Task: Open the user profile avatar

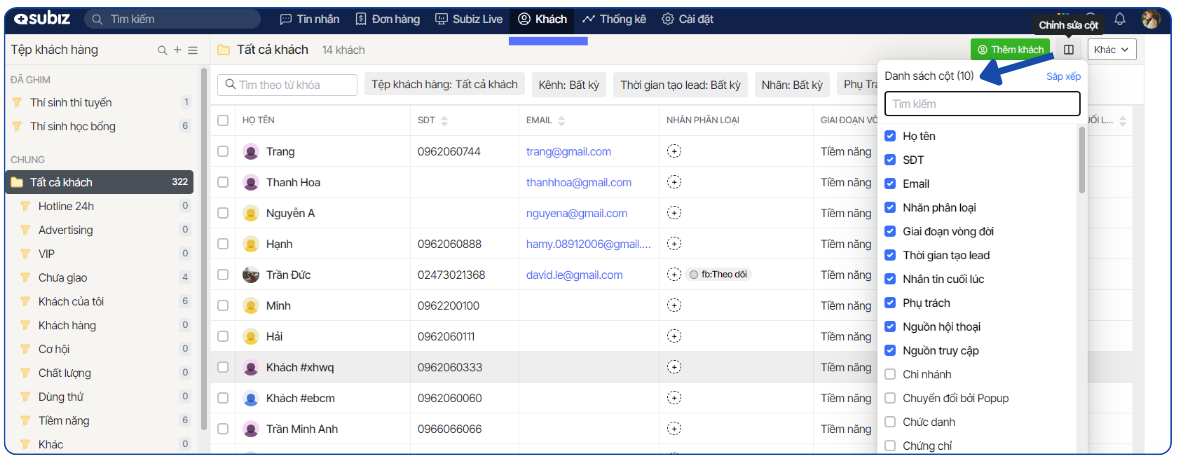Action: pyautogui.click(x=1151, y=19)
